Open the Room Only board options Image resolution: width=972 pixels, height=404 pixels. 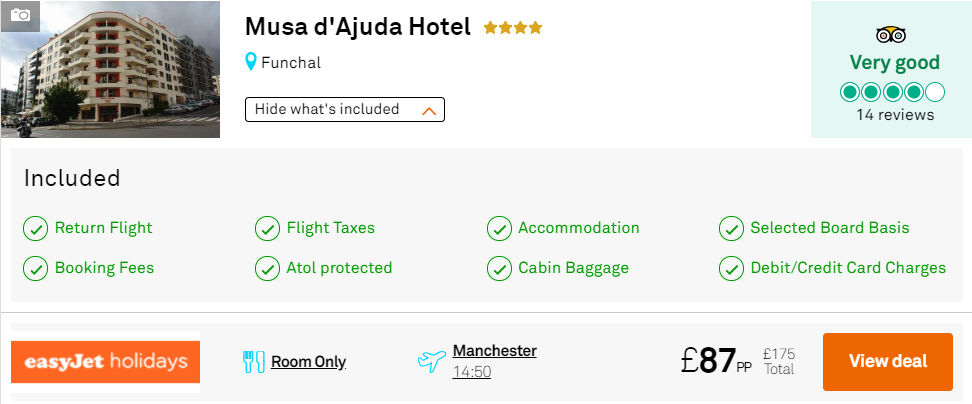[308, 362]
